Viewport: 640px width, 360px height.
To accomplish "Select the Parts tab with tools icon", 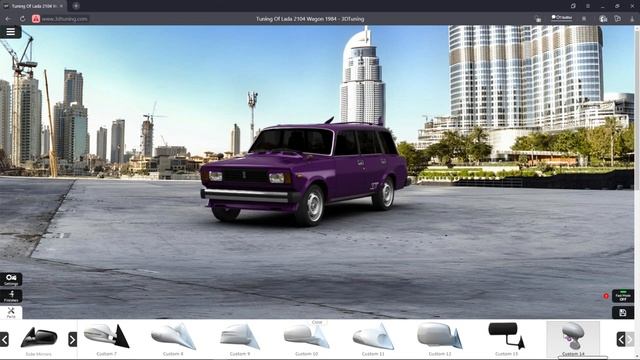I will (11, 313).
